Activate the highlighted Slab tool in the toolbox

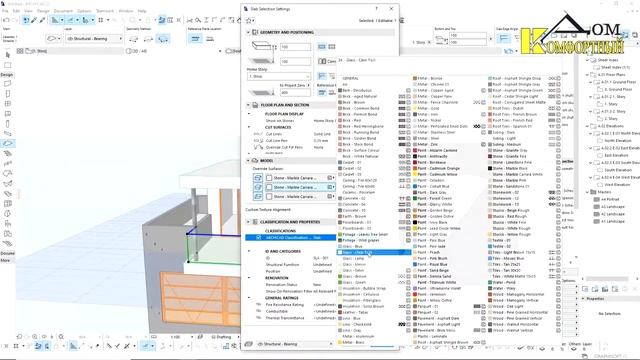(7, 143)
